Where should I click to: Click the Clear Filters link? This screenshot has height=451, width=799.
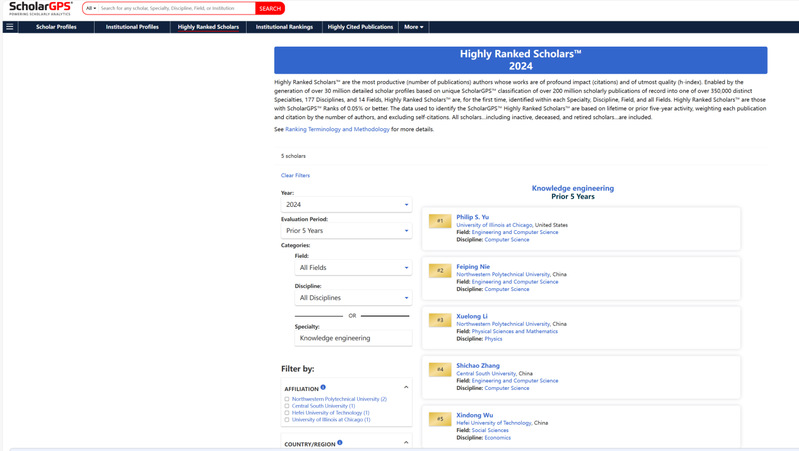pos(295,175)
